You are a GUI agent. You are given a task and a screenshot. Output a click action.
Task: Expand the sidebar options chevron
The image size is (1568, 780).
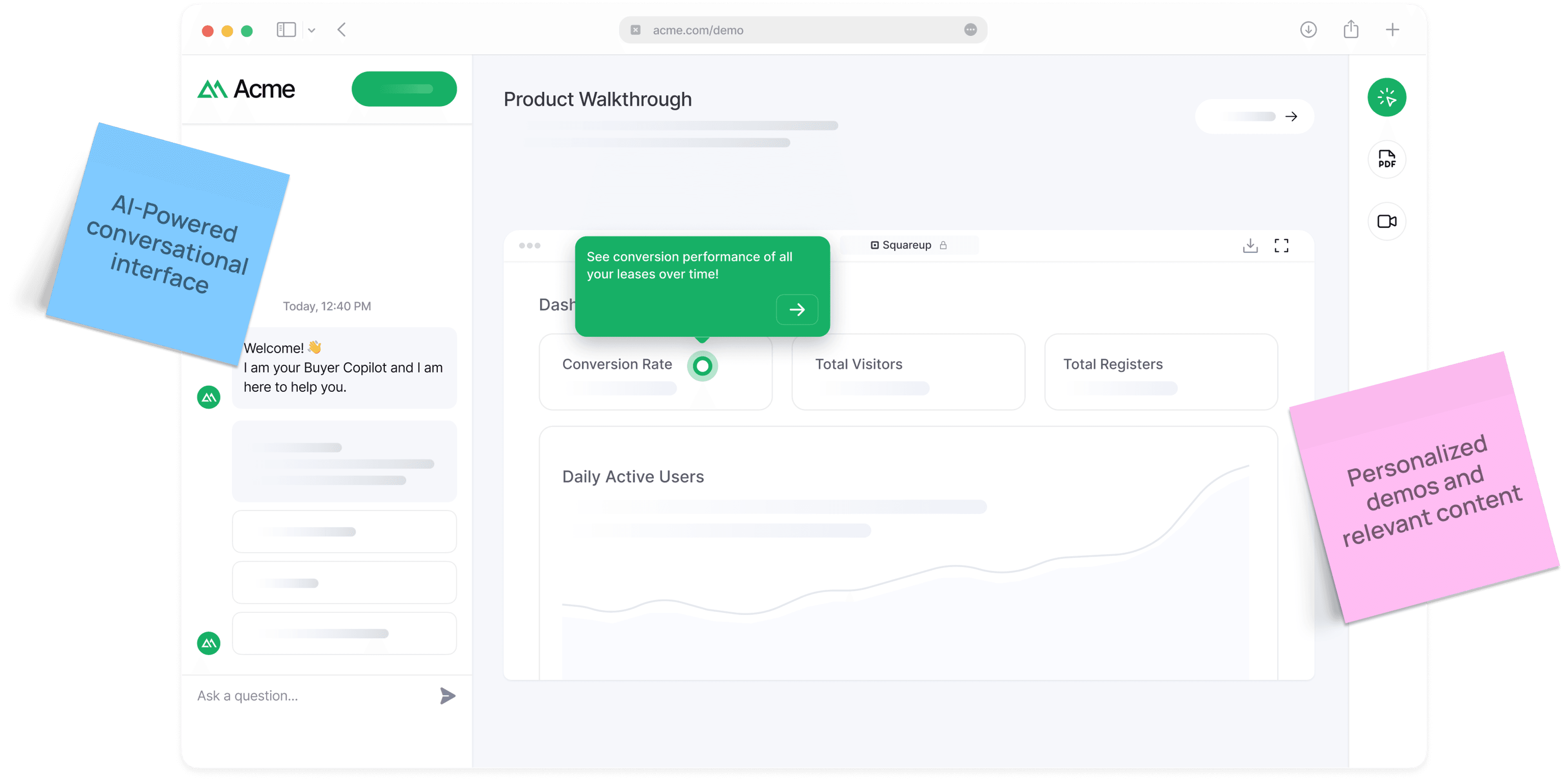312,31
